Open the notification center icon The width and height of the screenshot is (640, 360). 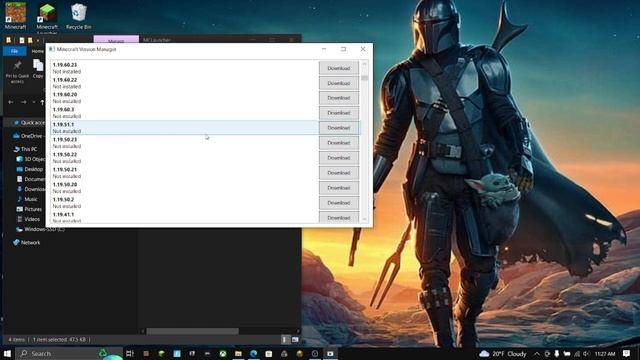tap(627, 353)
